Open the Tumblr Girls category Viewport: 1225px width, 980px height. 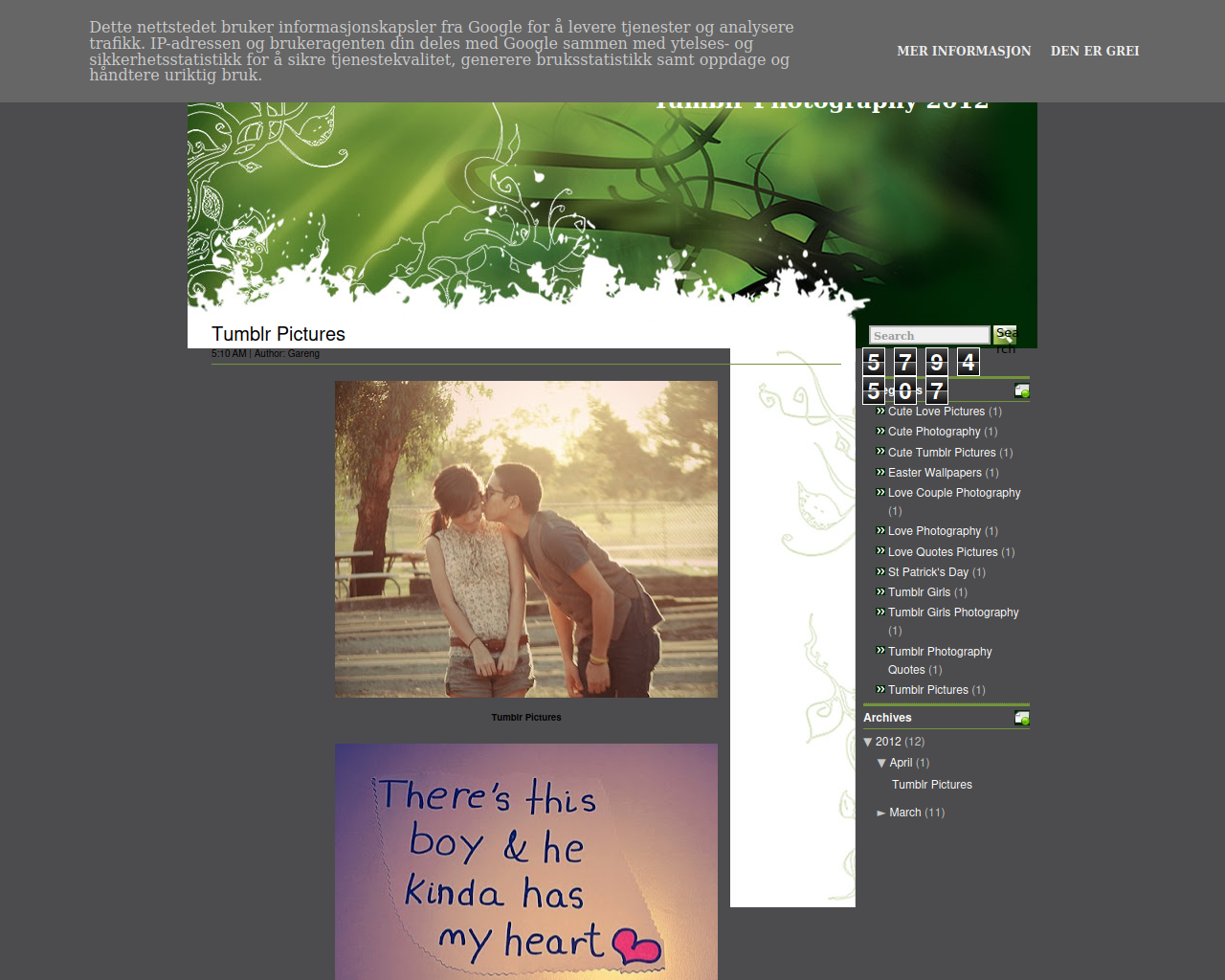919,592
